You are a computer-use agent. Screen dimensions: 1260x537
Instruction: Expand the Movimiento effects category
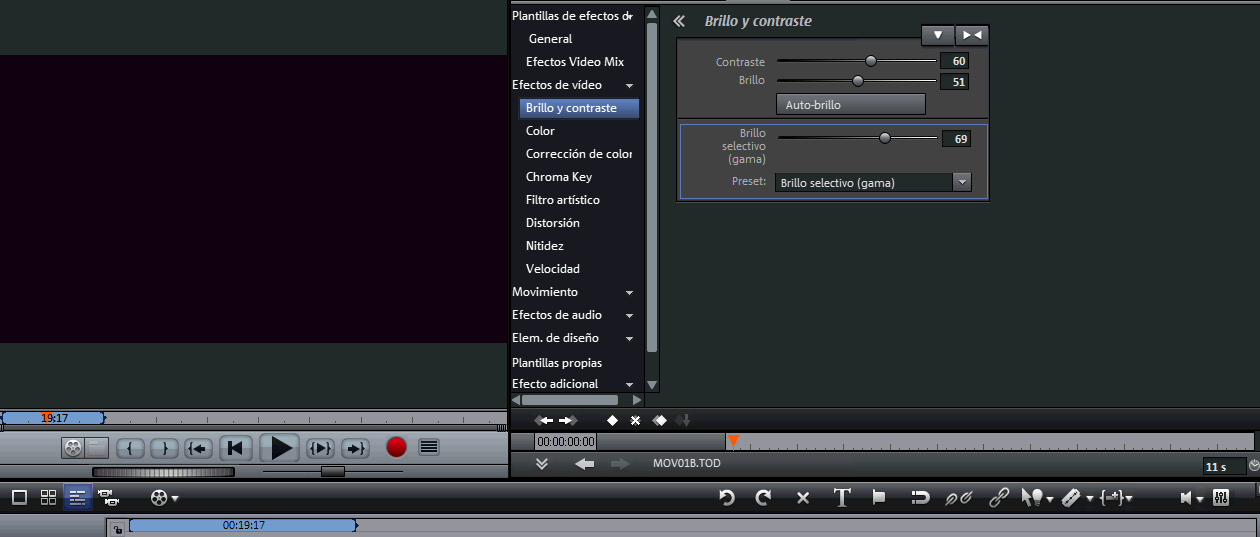point(629,292)
